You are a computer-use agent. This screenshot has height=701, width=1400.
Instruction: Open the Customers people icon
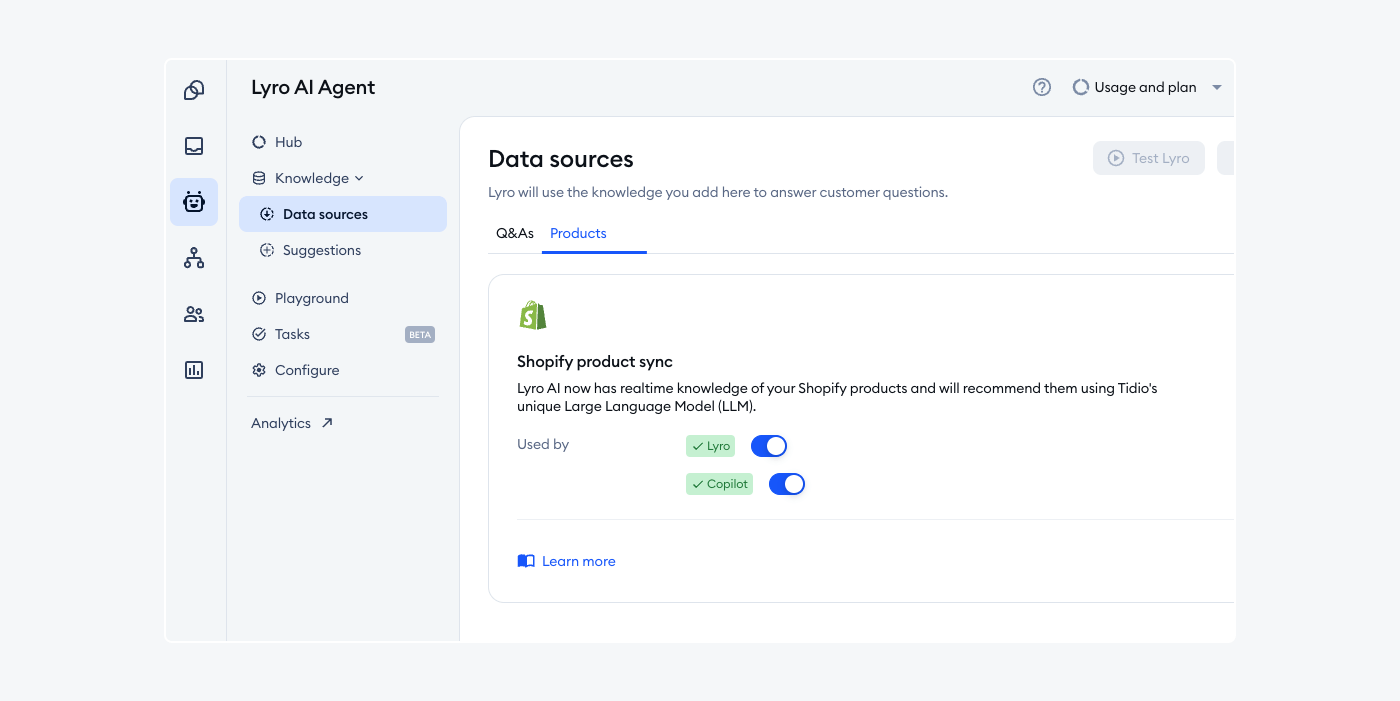(194, 314)
